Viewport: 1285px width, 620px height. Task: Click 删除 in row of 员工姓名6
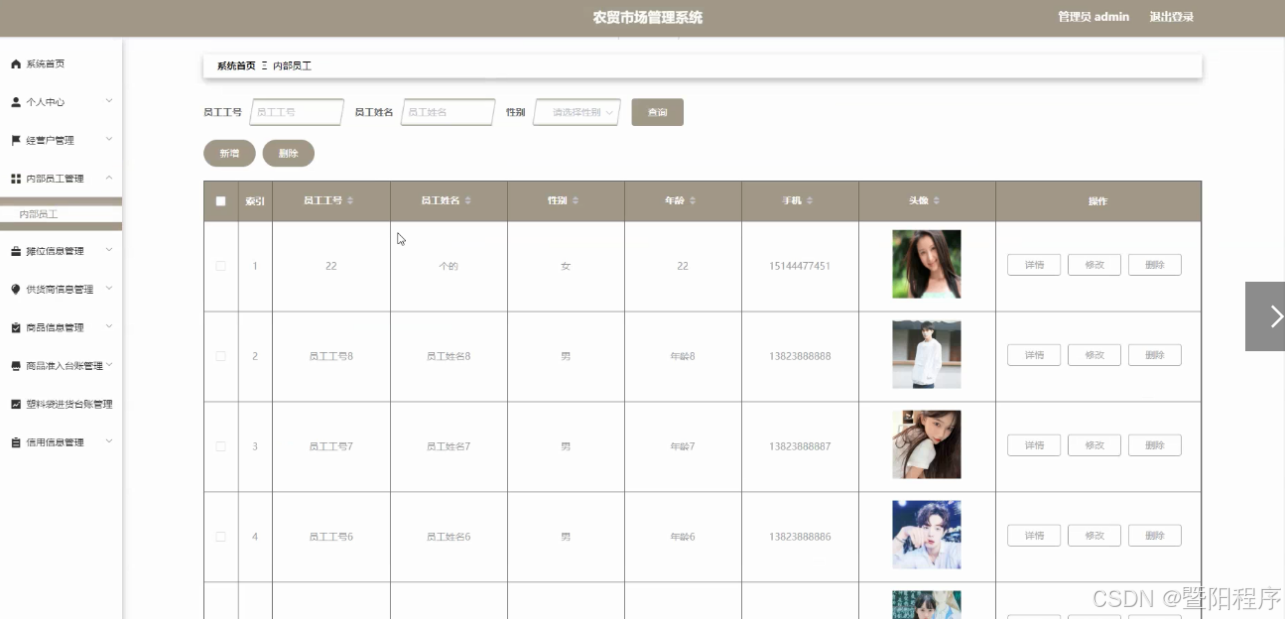(x=1155, y=535)
